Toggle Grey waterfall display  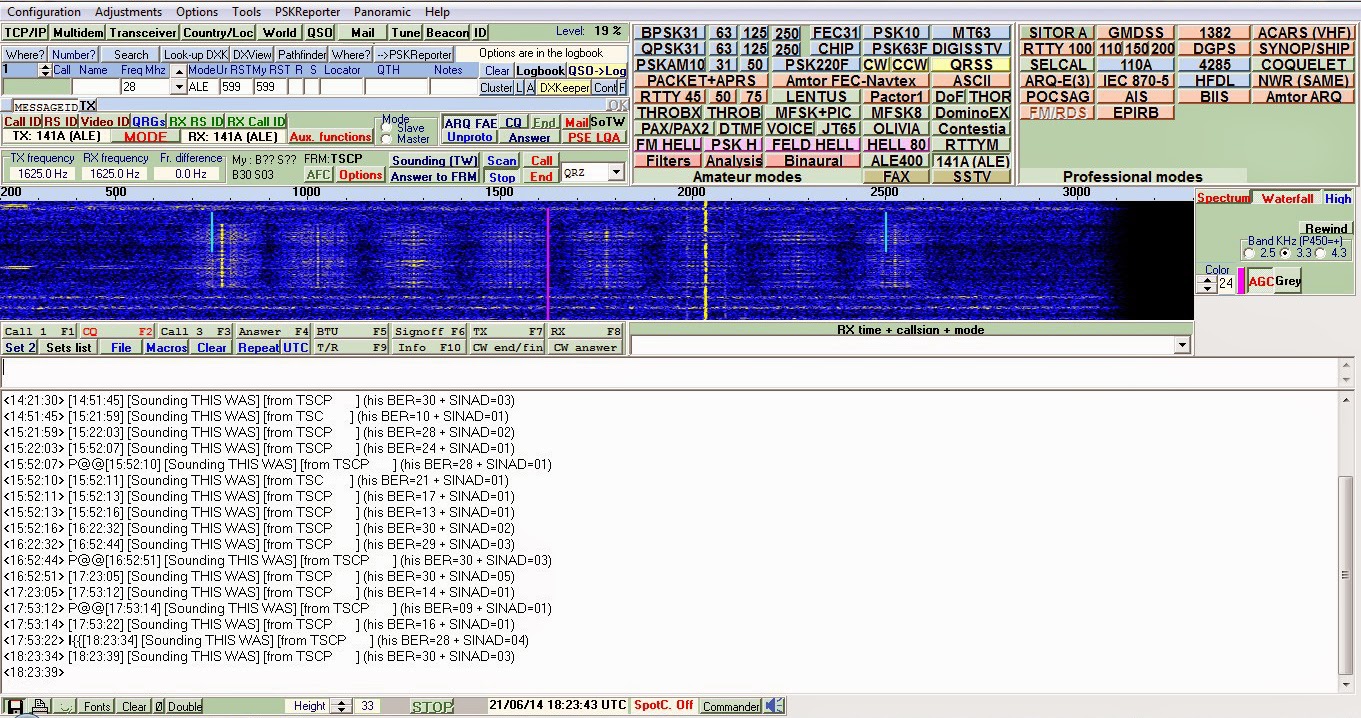(1287, 281)
